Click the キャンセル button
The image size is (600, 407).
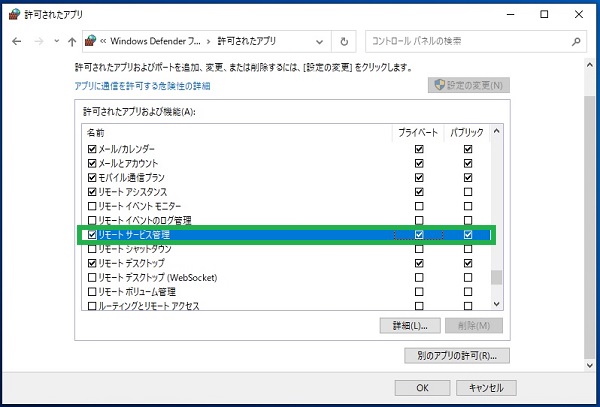click(486, 388)
